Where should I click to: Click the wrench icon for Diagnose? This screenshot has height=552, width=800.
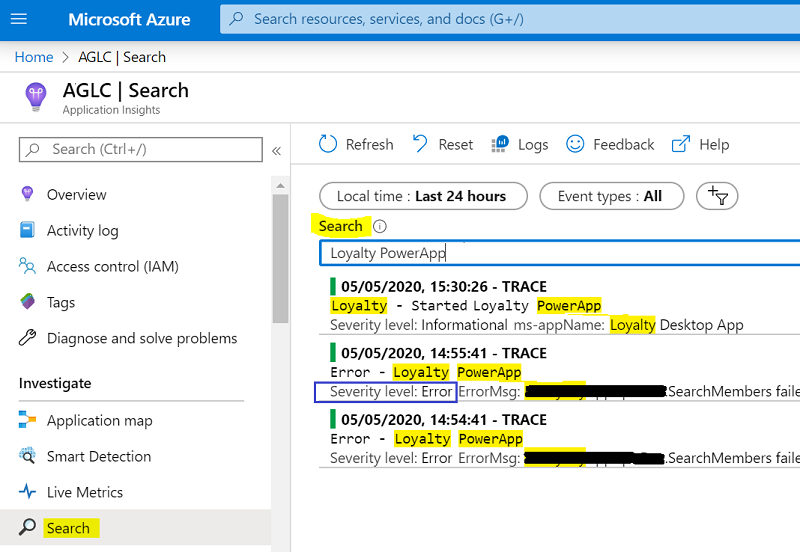(28, 338)
